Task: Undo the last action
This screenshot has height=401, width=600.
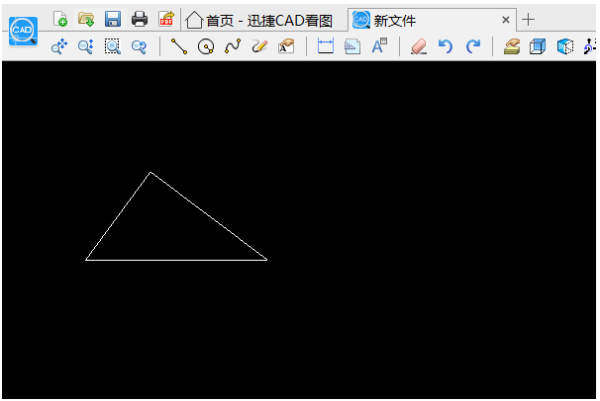Action: coord(446,46)
